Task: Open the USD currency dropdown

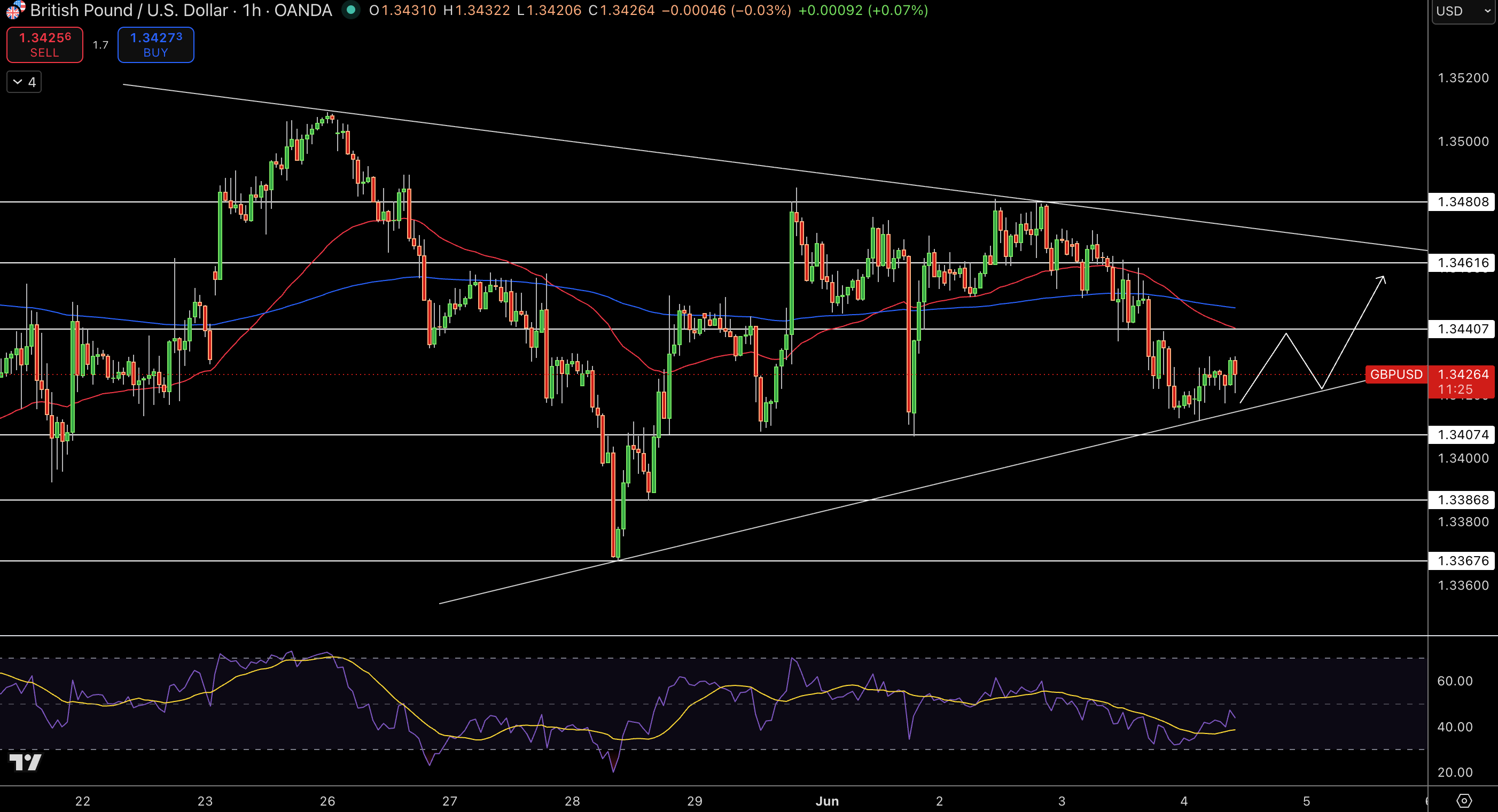Action: [1463, 11]
